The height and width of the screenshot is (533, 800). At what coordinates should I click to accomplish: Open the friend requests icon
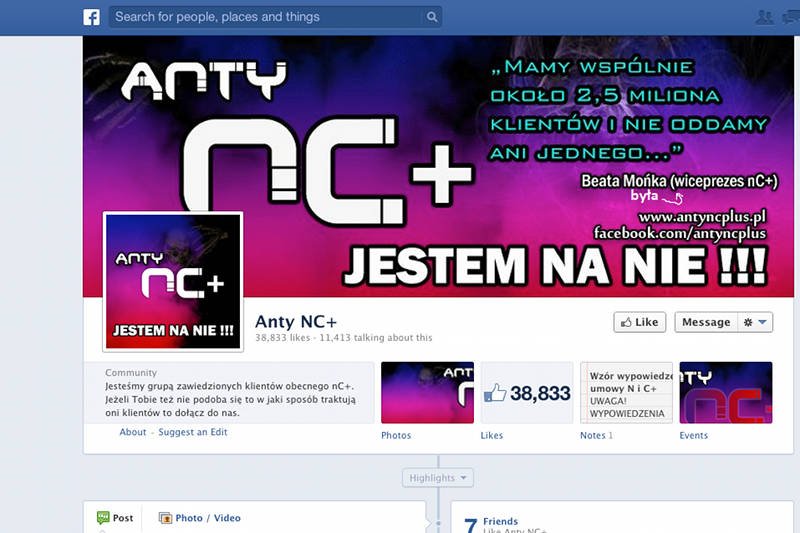pos(764,17)
